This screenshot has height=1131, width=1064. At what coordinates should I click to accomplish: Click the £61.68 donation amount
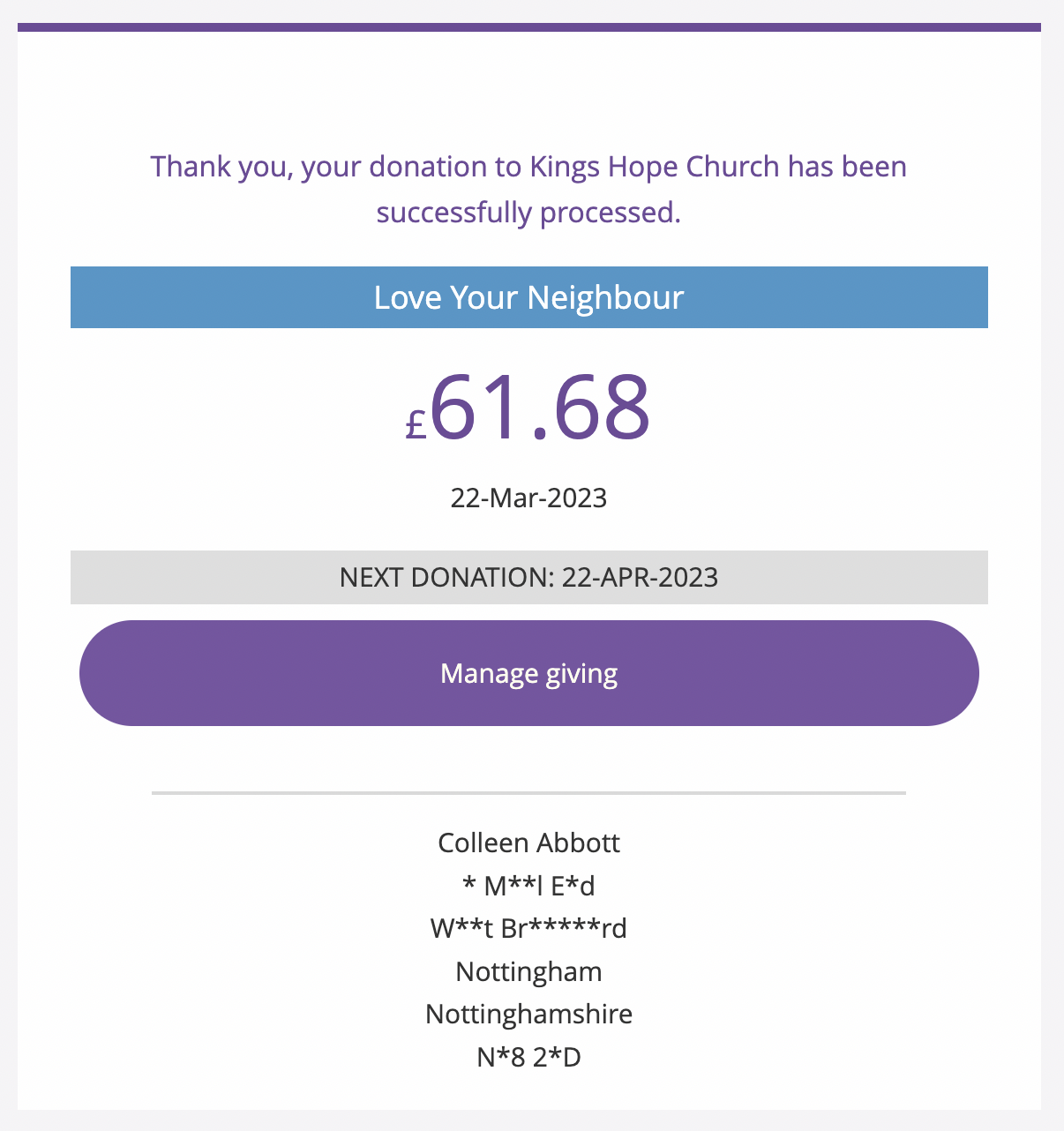pos(528,407)
